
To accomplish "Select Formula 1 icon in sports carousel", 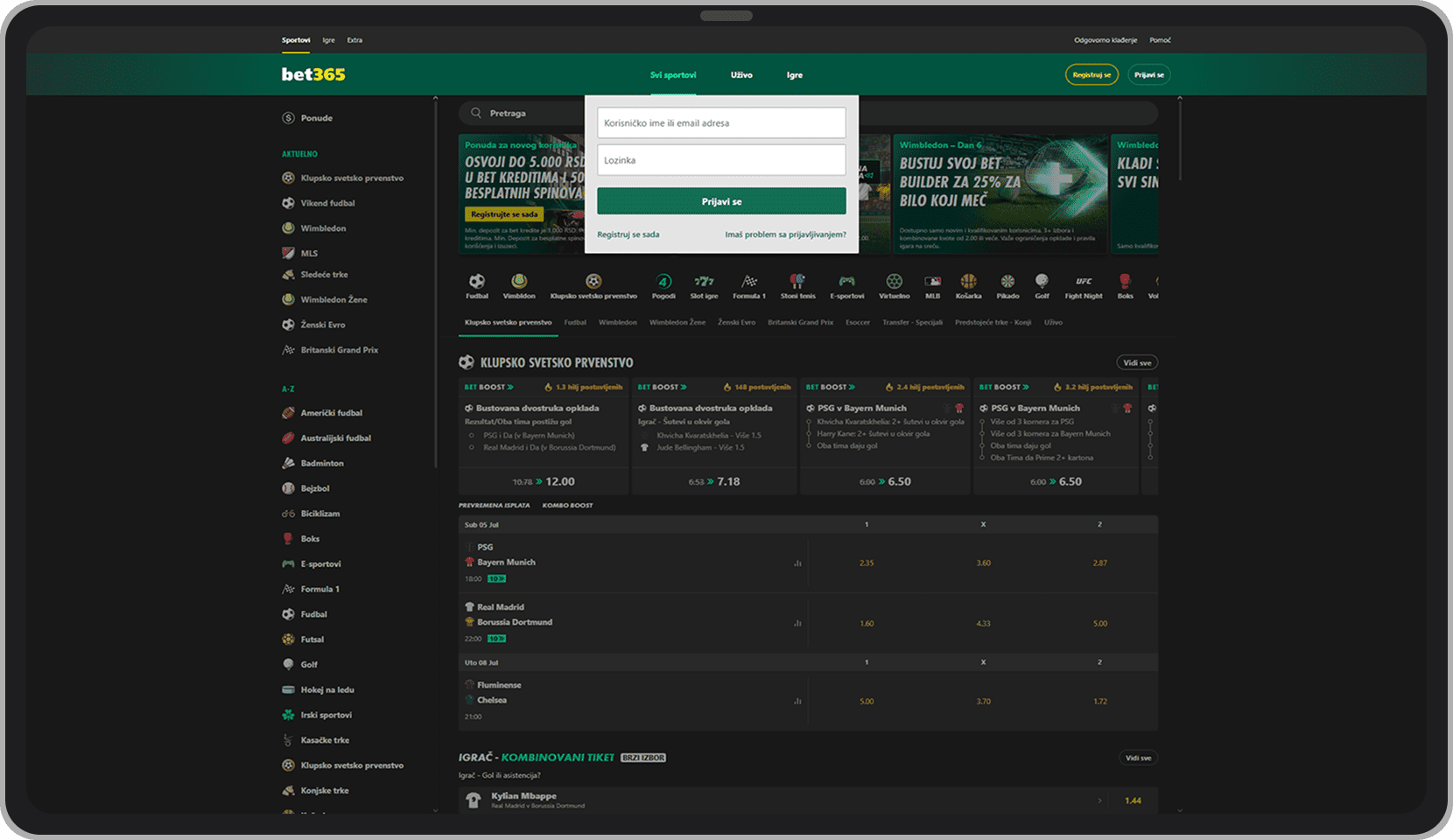I will (x=749, y=282).
